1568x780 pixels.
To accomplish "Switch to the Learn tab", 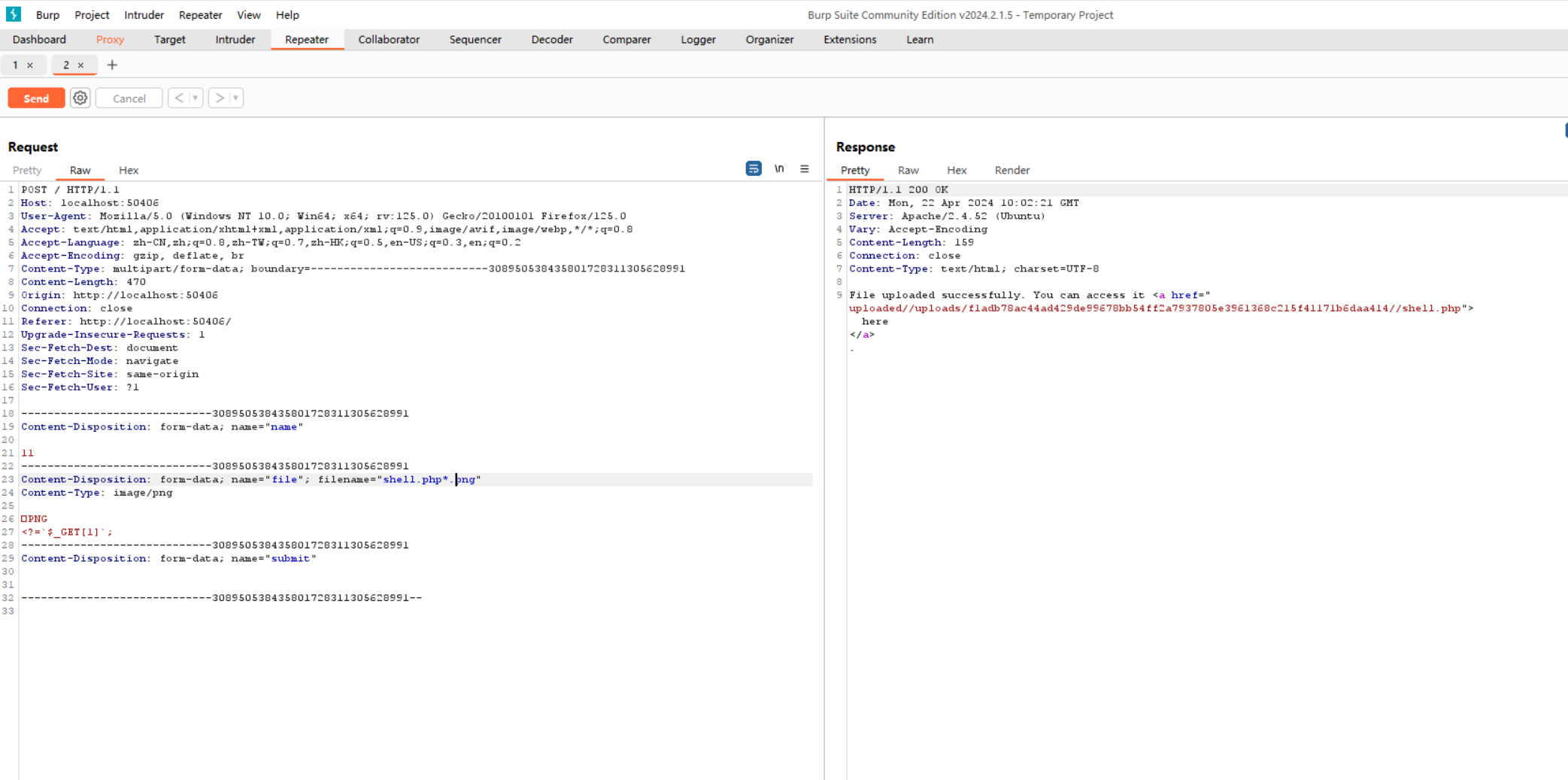I will [920, 40].
